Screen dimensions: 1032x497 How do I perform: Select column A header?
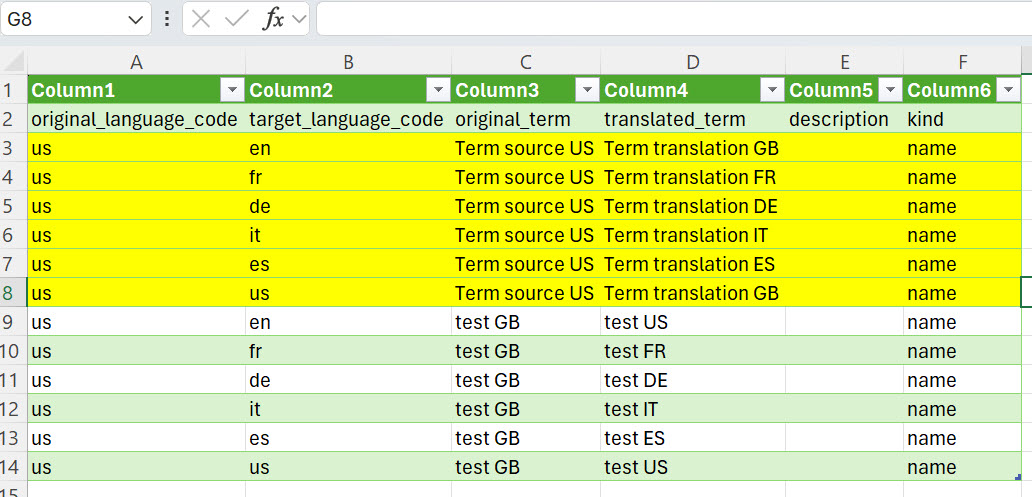coord(136,63)
